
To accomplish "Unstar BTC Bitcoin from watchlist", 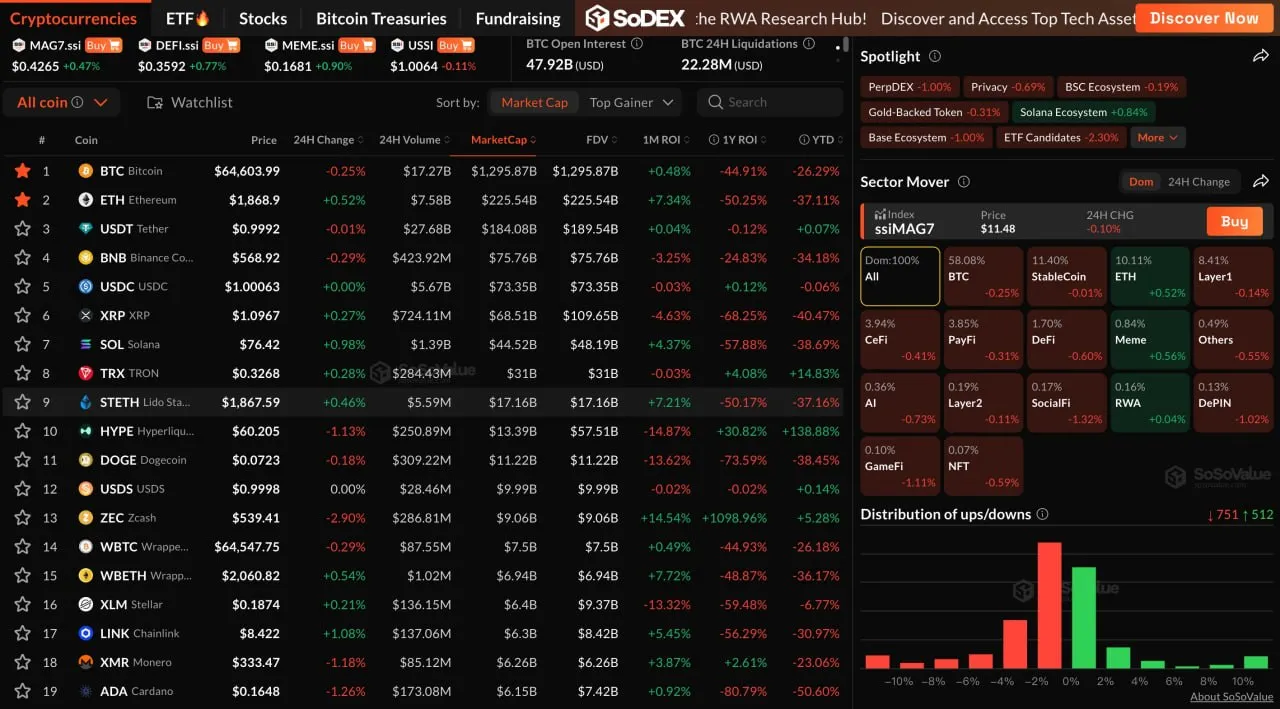I will tap(22, 171).
